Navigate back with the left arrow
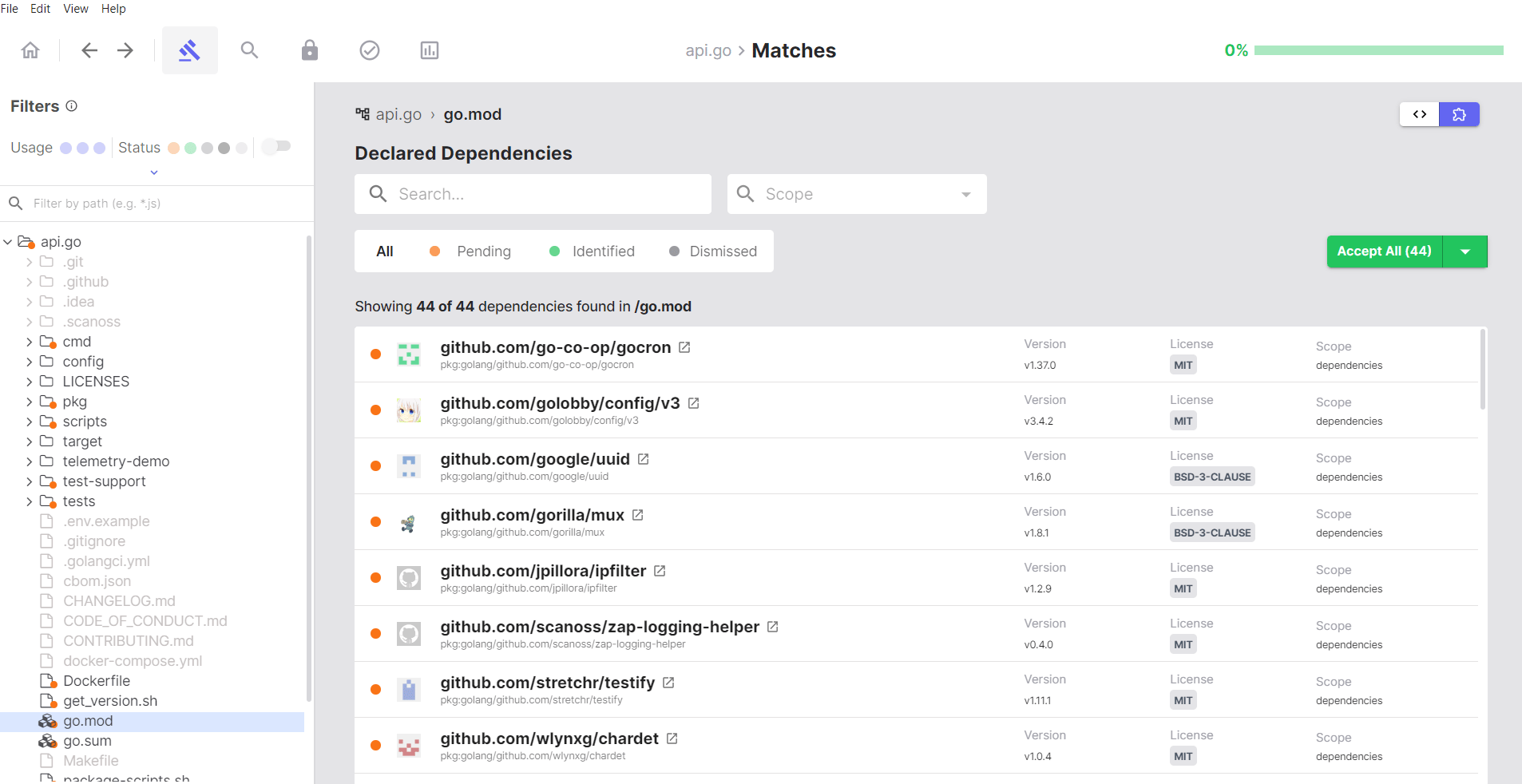 pyautogui.click(x=89, y=50)
